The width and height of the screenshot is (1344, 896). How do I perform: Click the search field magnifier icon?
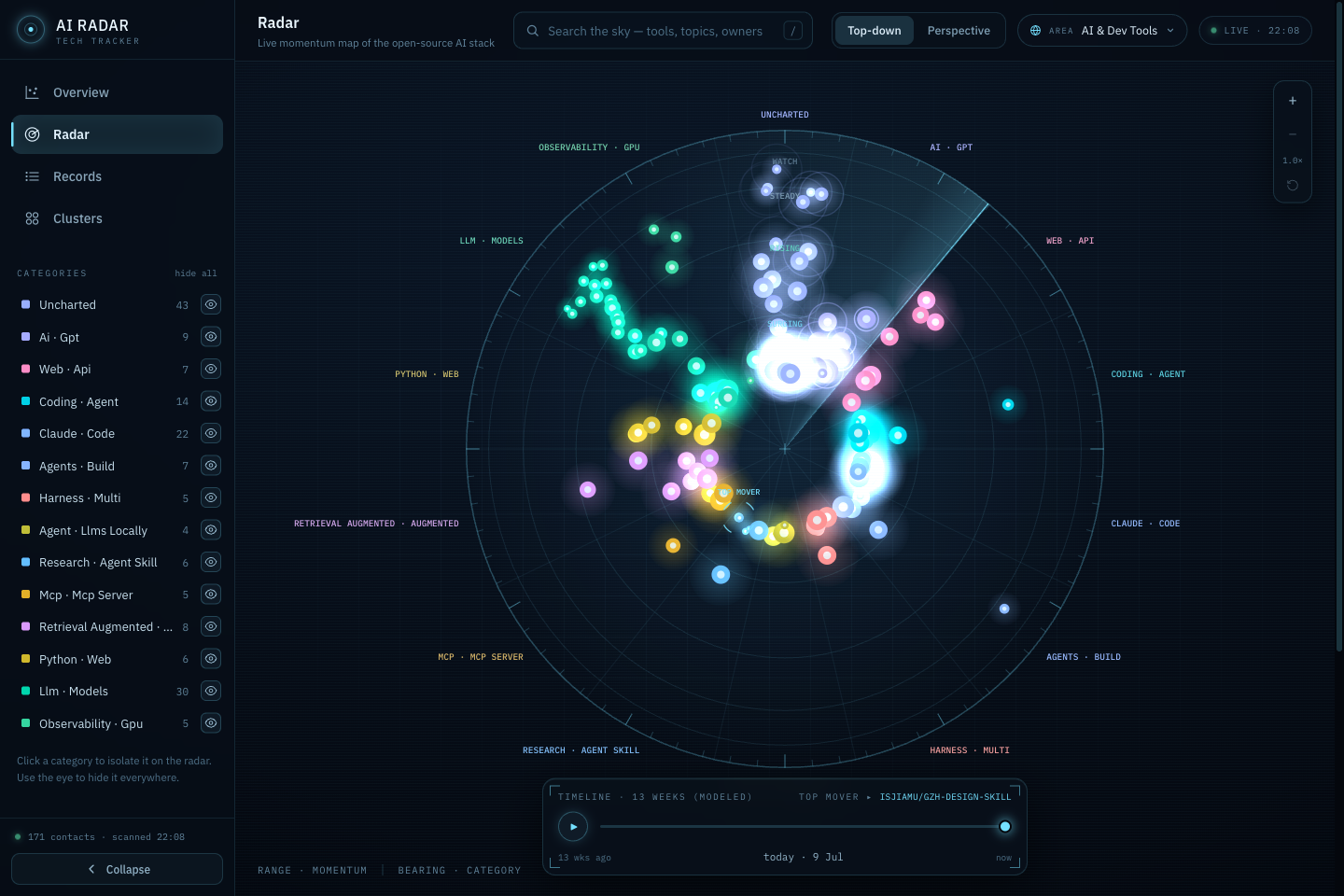pos(533,31)
